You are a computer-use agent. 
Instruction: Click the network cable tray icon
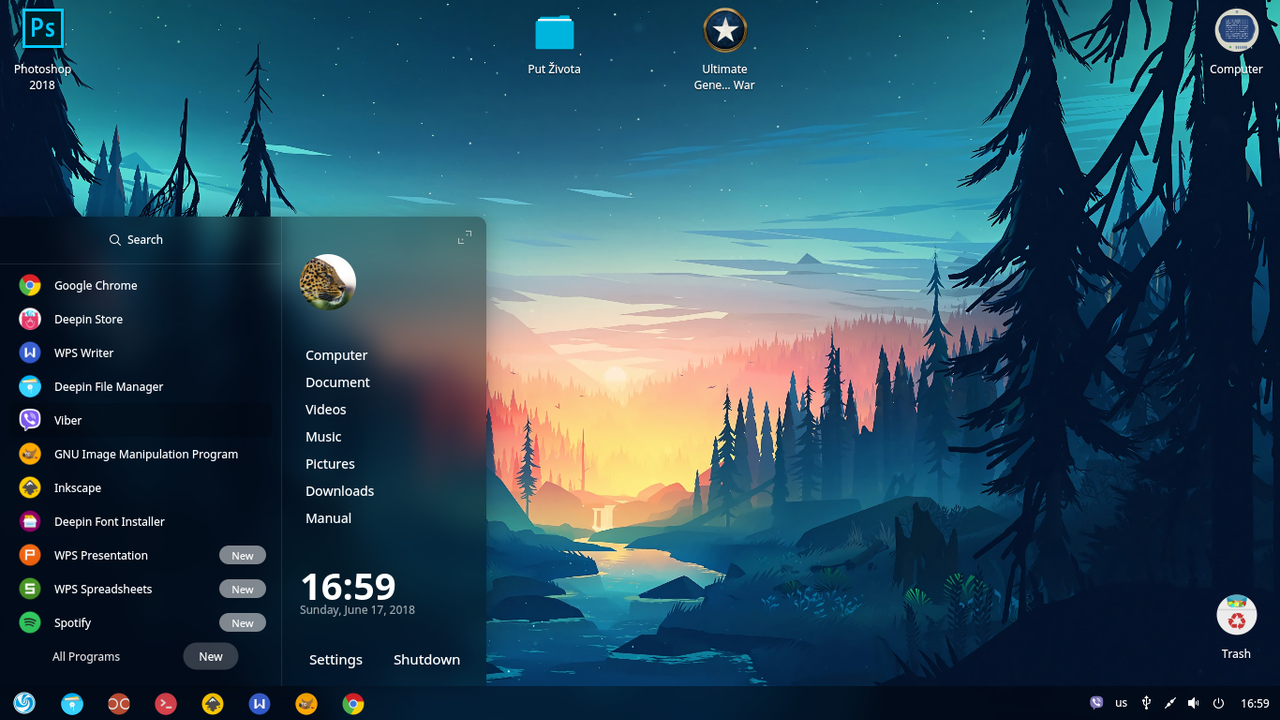(1170, 703)
